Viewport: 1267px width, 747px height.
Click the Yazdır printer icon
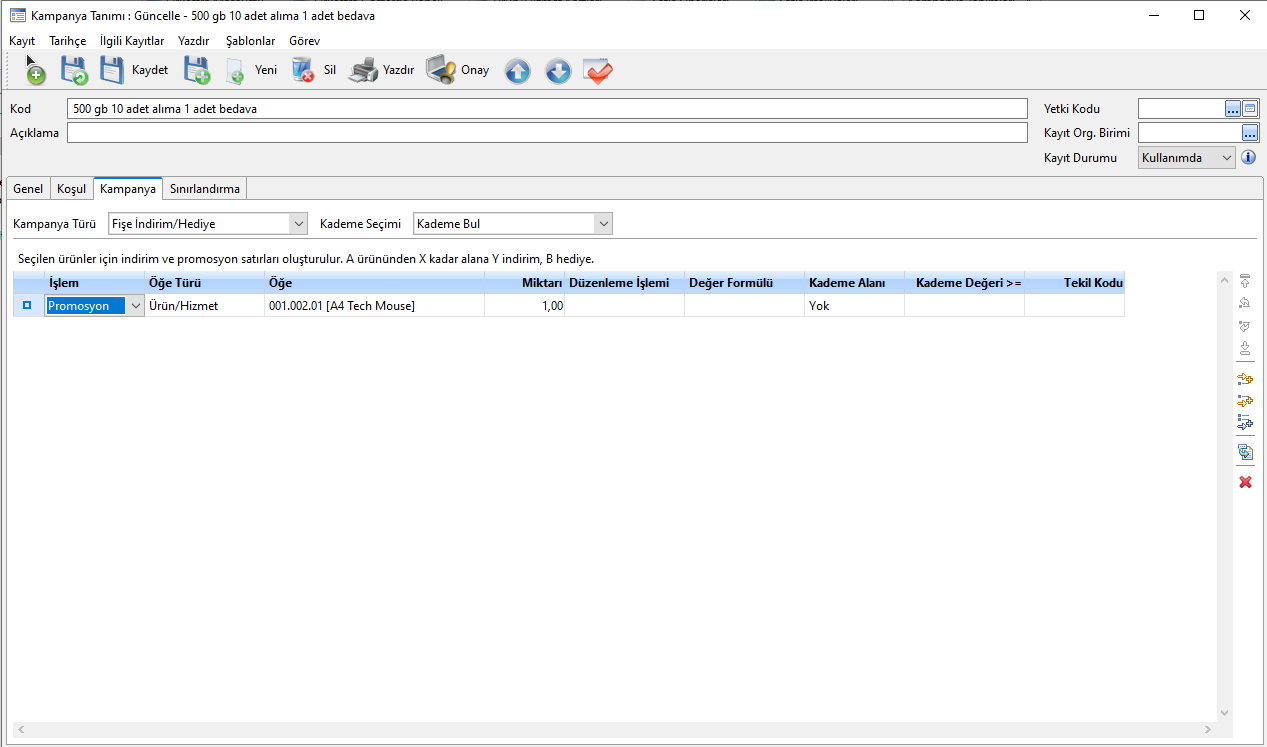click(x=363, y=70)
